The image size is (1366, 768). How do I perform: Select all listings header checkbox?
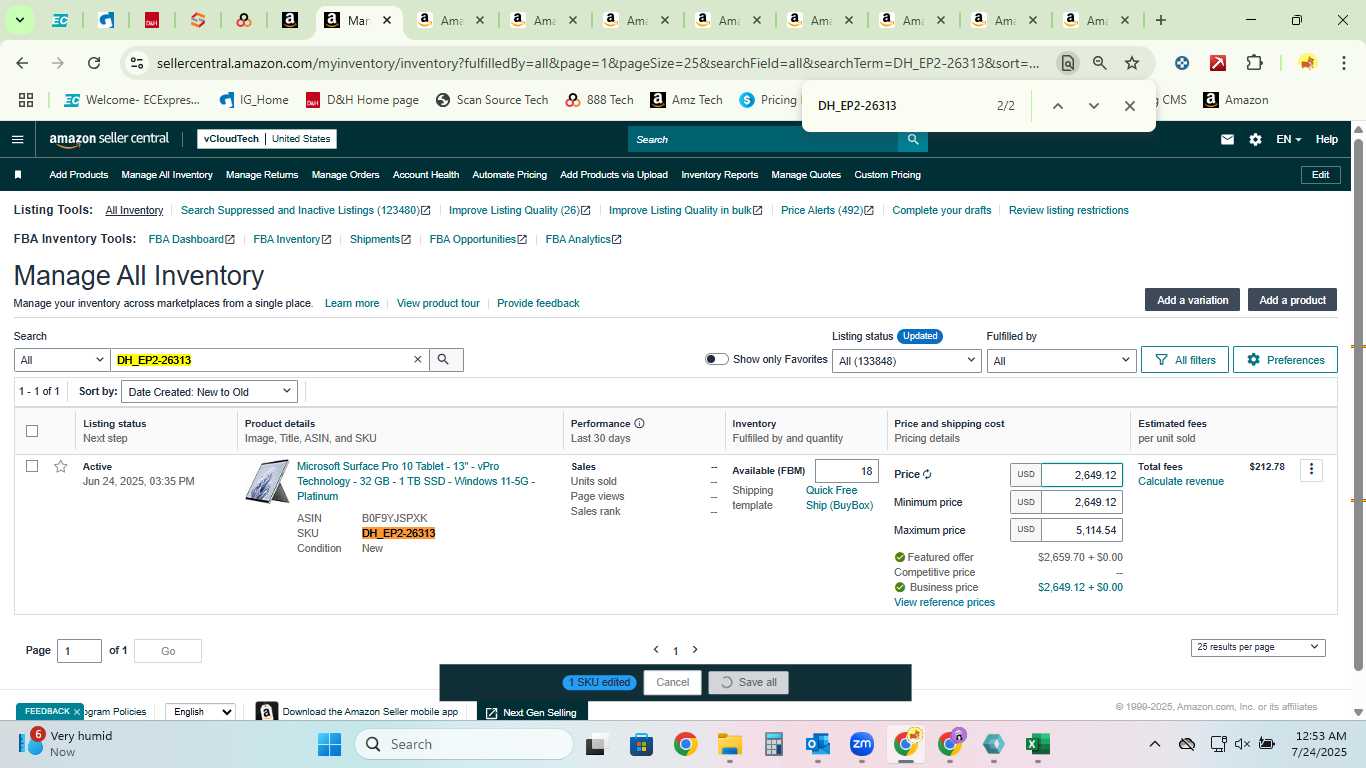click(x=32, y=431)
